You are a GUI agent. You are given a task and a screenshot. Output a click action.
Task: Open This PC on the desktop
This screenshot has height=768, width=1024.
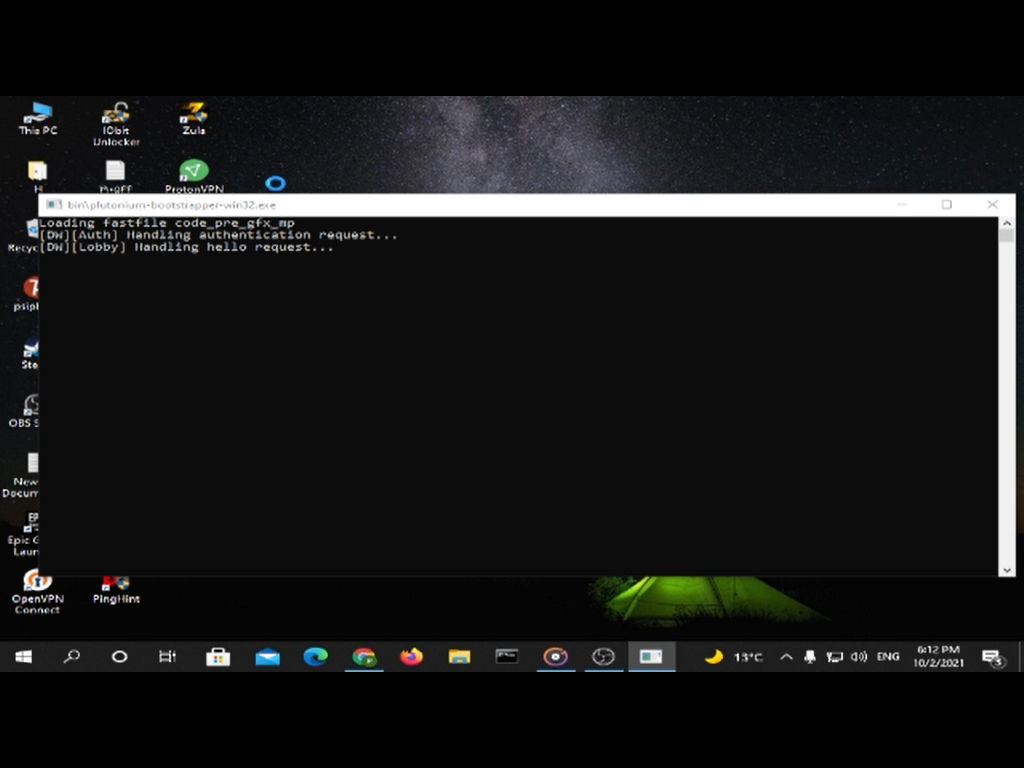38,115
